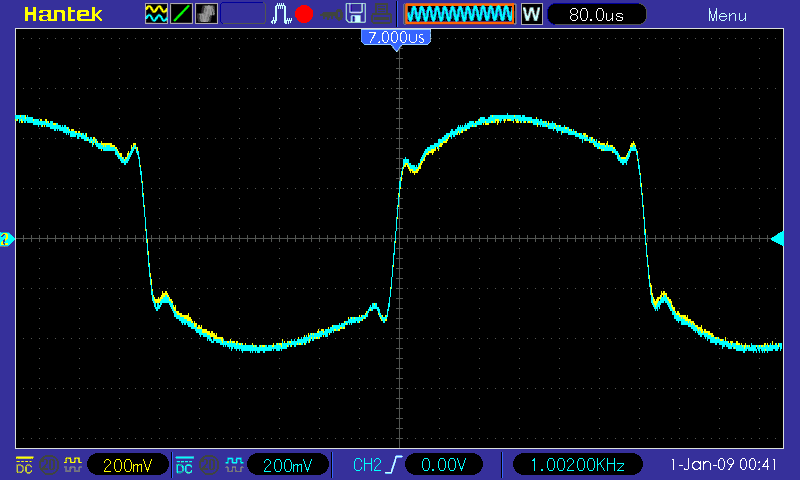Click the yellow CH1 DC coupling icon

(24, 465)
